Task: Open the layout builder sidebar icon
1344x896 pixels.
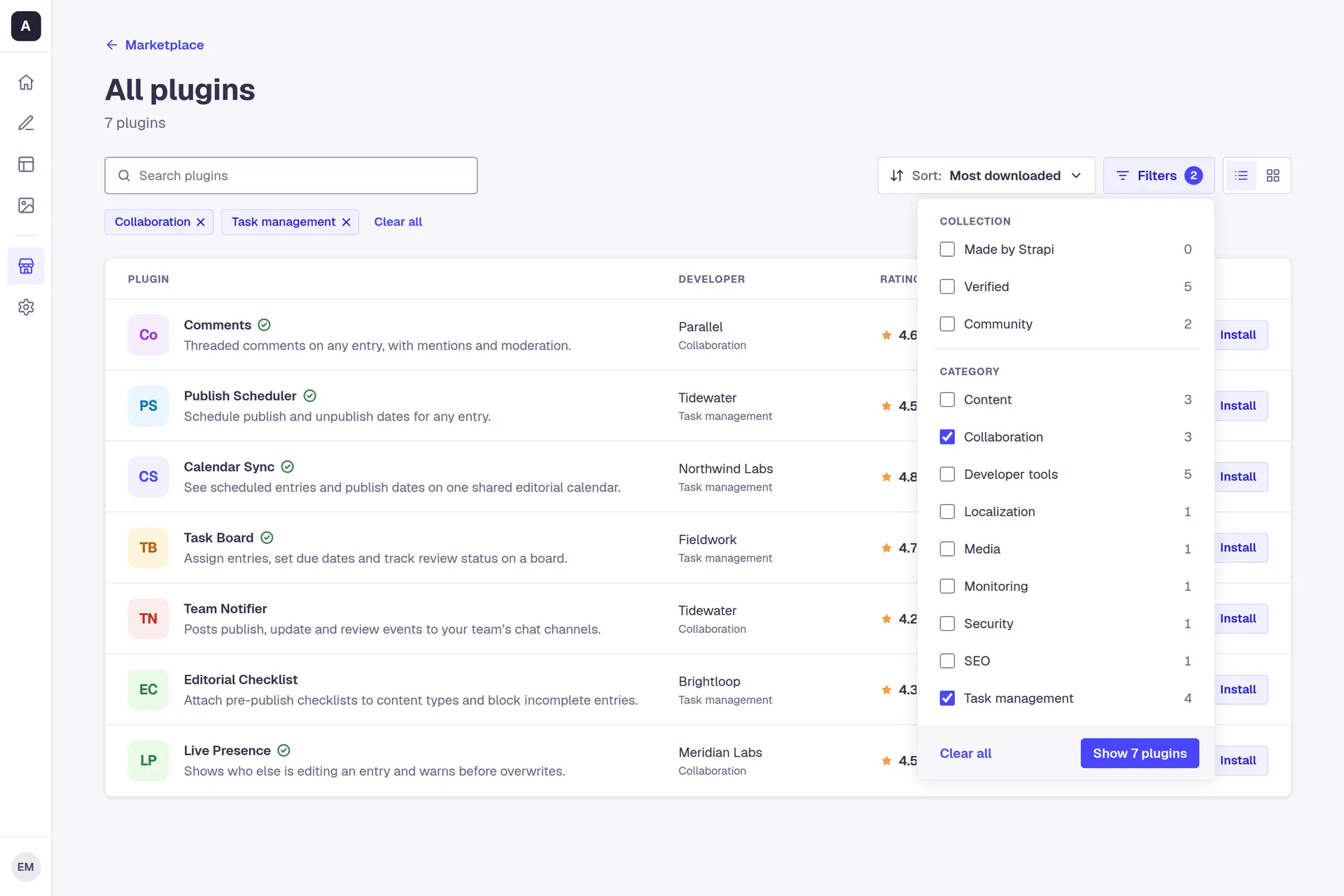Action: click(26, 164)
